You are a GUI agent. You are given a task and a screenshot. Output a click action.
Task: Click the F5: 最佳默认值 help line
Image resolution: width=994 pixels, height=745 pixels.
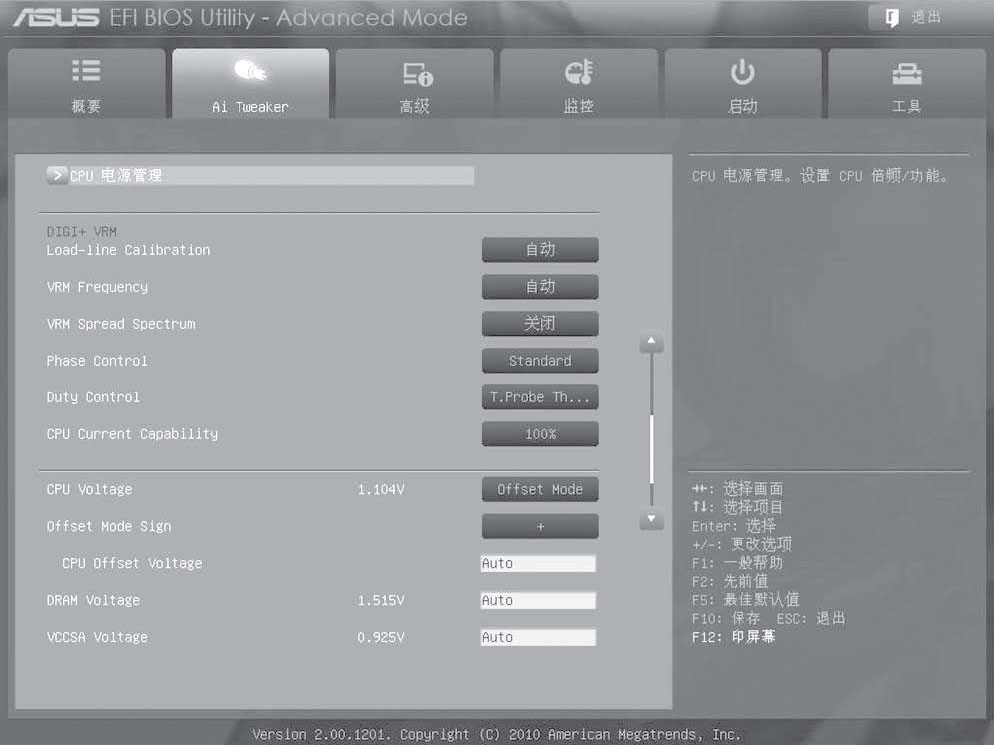tap(746, 600)
